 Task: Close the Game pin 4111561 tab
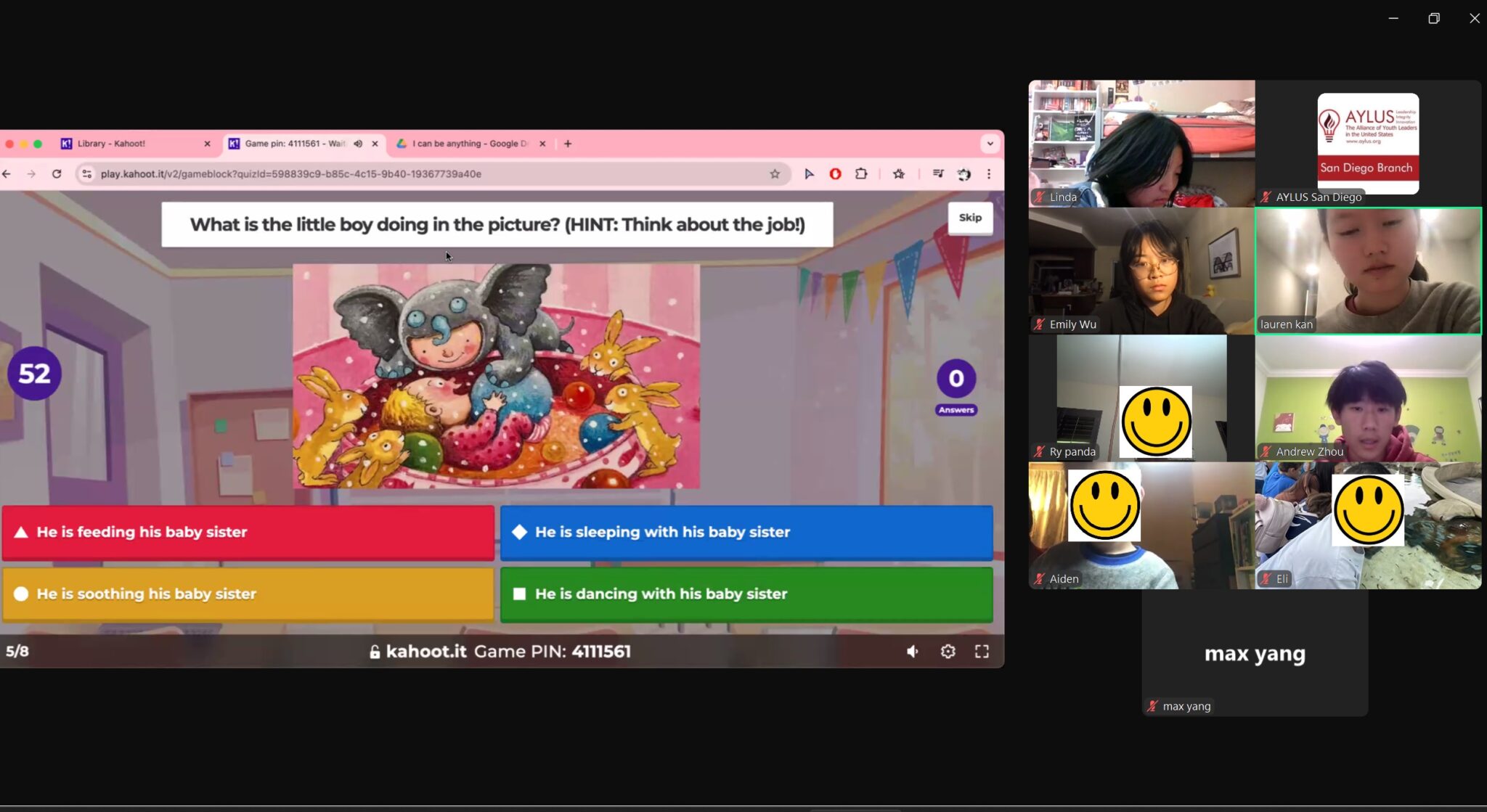tap(375, 144)
